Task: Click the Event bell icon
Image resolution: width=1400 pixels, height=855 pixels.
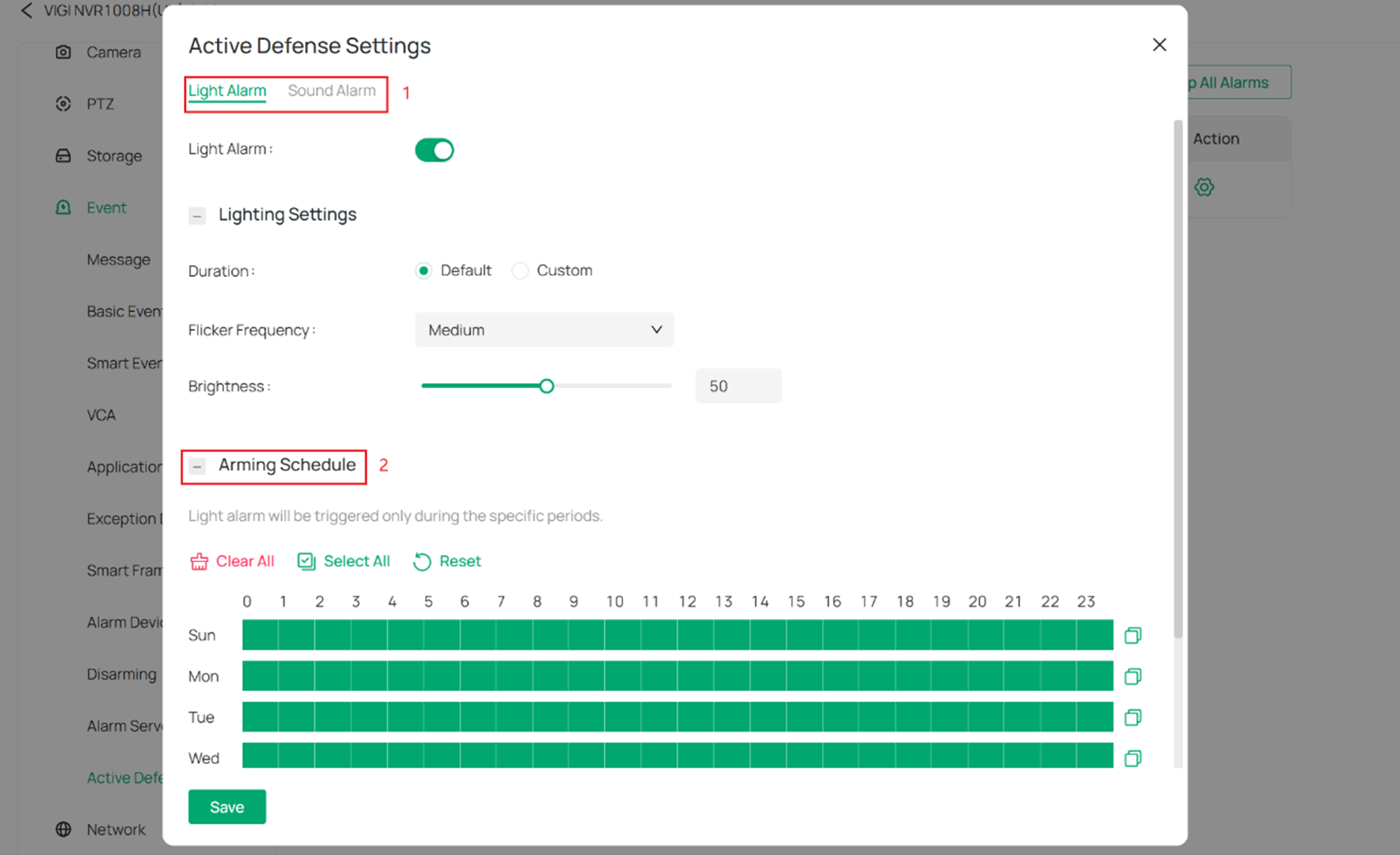Action: tap(63, 207)
